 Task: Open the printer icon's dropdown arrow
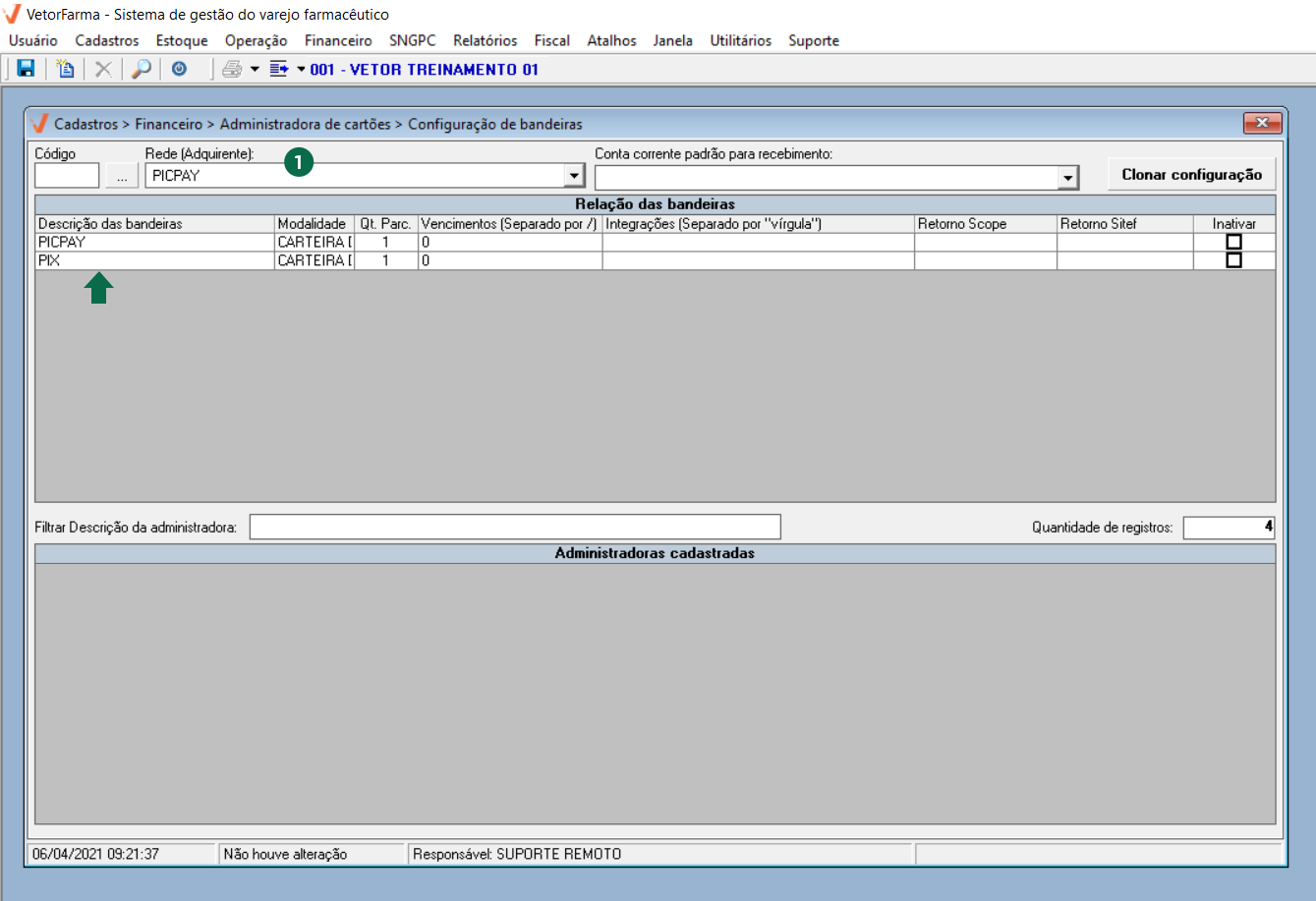click(x=255, y=69)
